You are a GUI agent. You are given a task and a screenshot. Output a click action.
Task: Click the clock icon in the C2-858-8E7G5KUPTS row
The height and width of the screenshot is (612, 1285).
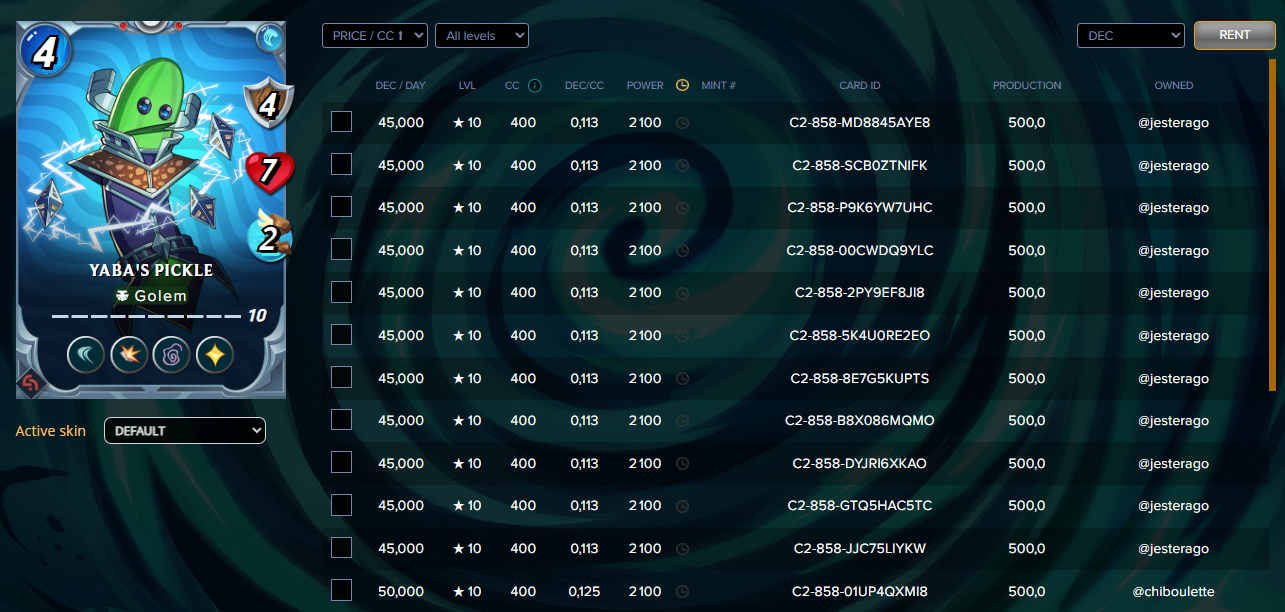(x=682, y=378)
